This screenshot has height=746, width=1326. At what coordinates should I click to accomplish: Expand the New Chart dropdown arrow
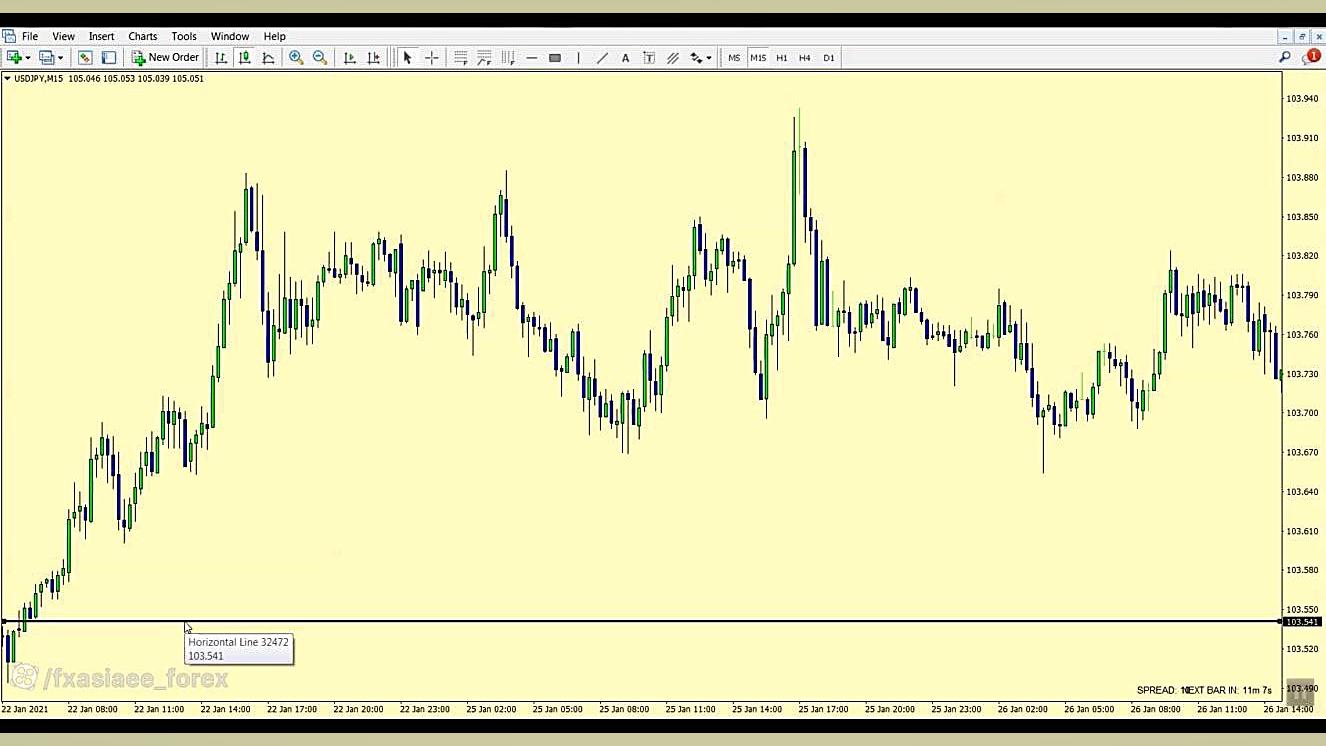28,58
